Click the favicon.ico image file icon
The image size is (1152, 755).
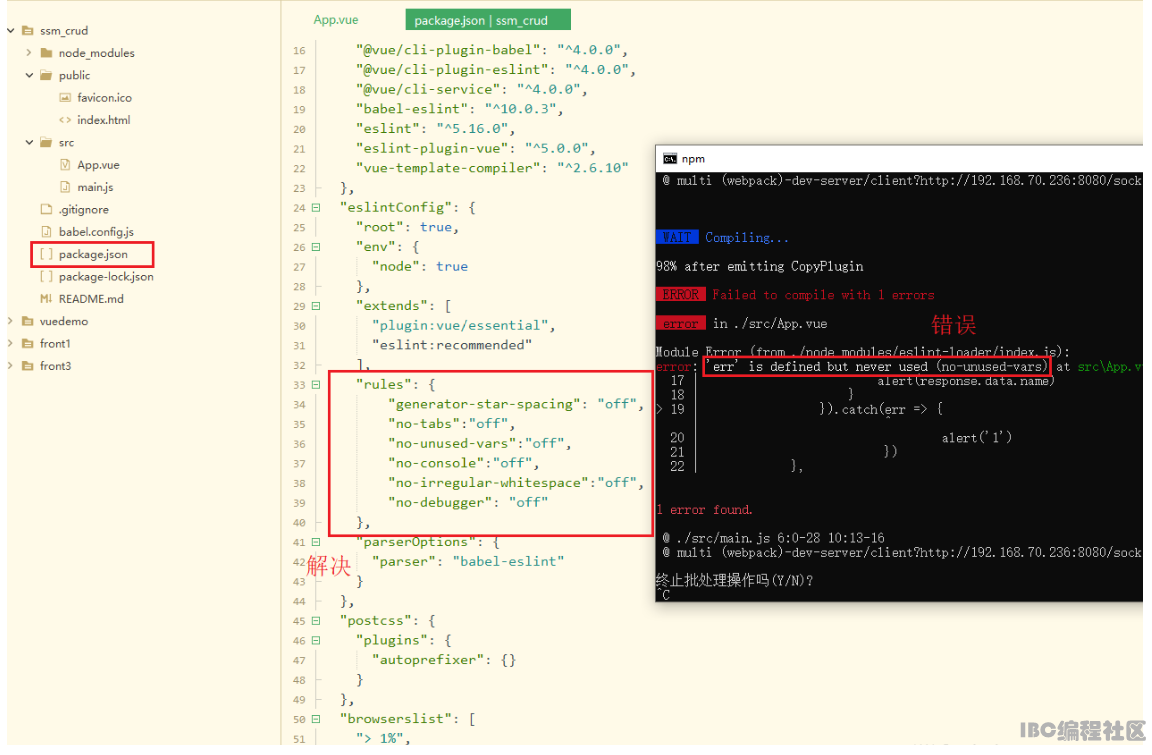tap(65, 98)
